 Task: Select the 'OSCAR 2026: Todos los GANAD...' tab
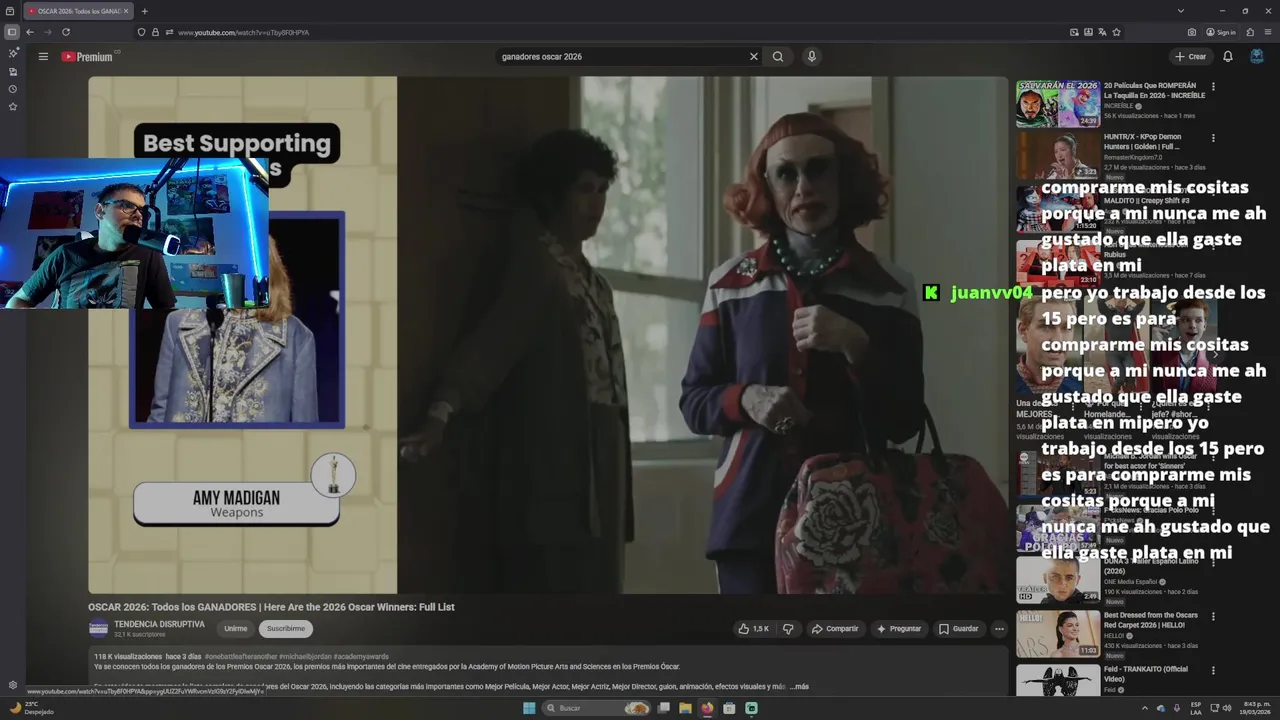pos(78,11)
